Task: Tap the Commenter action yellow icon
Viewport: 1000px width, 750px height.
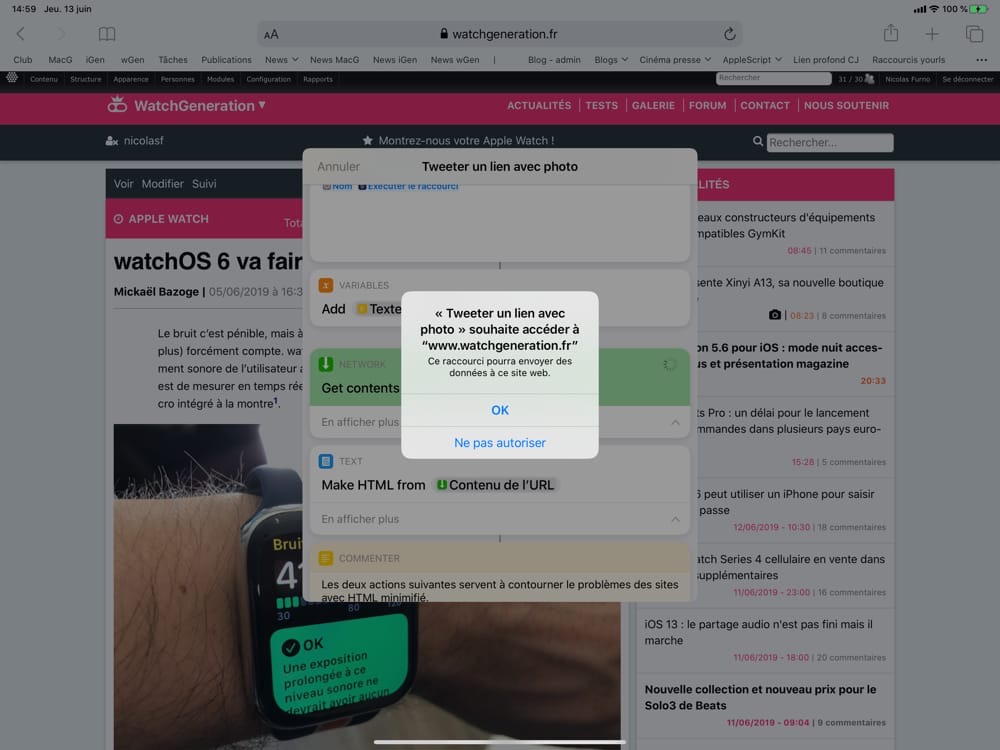Action: (x=326, y=558)
